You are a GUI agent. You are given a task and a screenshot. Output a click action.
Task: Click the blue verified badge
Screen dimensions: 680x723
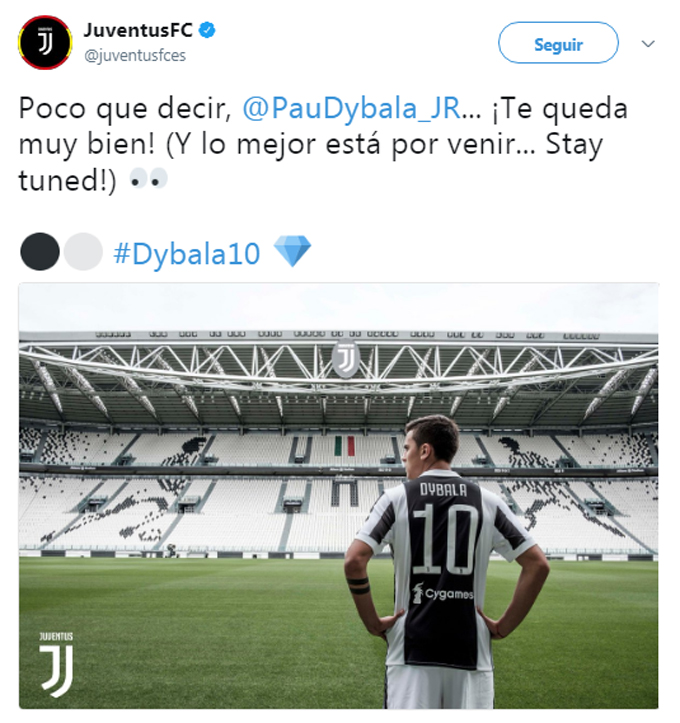click(207, 30)
